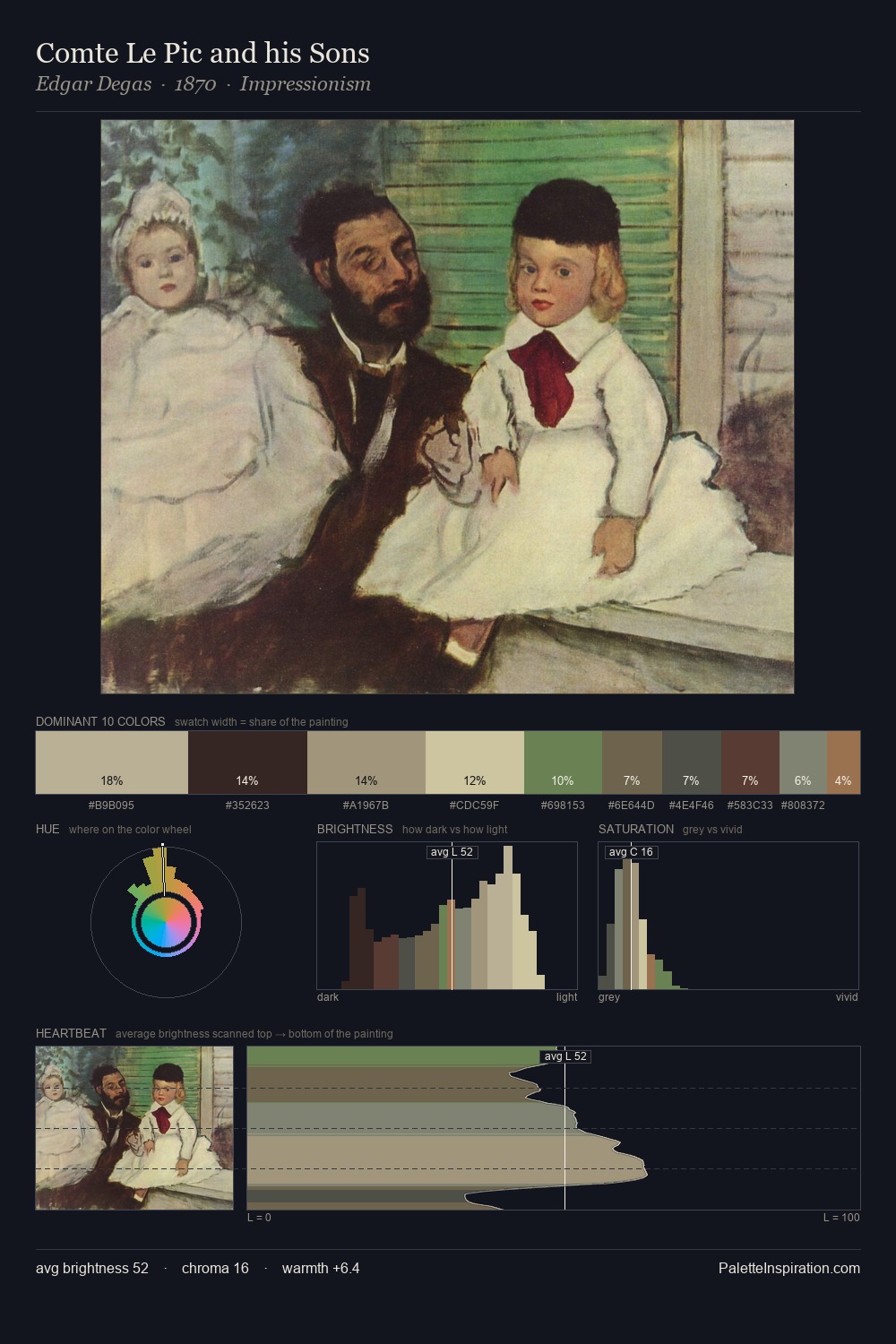
Task: Click the Heartbeat painting thumbnail
Action: coord(134,1128)
